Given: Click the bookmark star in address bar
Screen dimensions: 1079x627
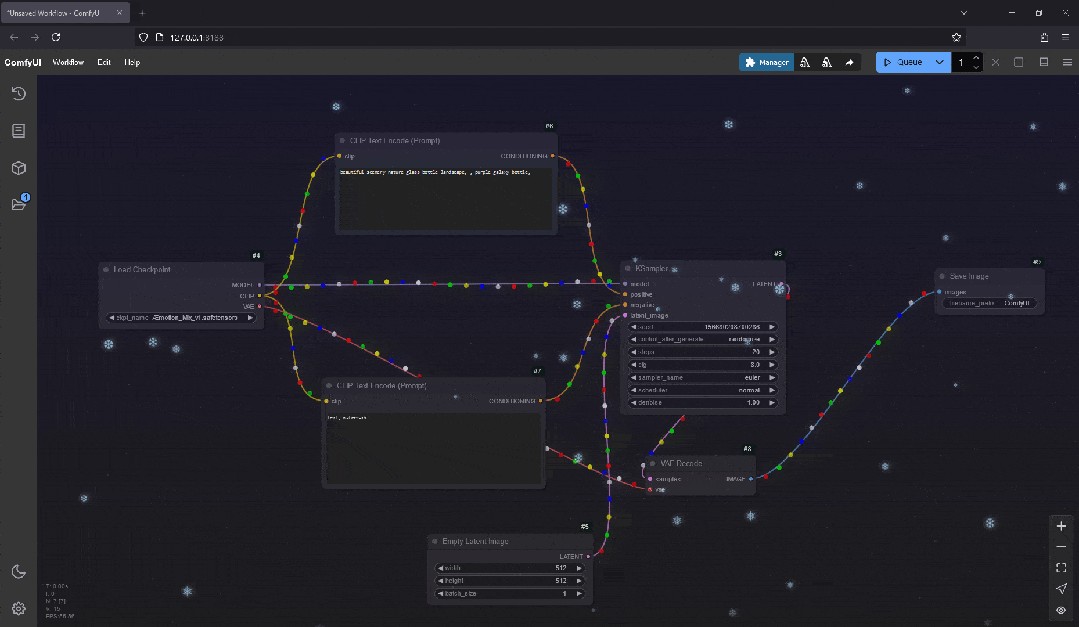Looking at the screenshot, I should 956,37.
